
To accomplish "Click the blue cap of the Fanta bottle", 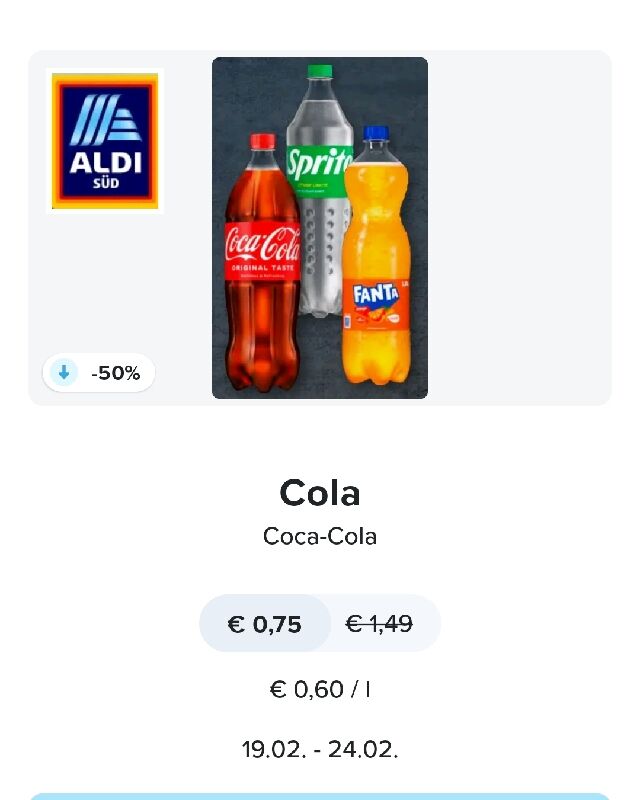I will pyautogui.click(x=376, y=133).
